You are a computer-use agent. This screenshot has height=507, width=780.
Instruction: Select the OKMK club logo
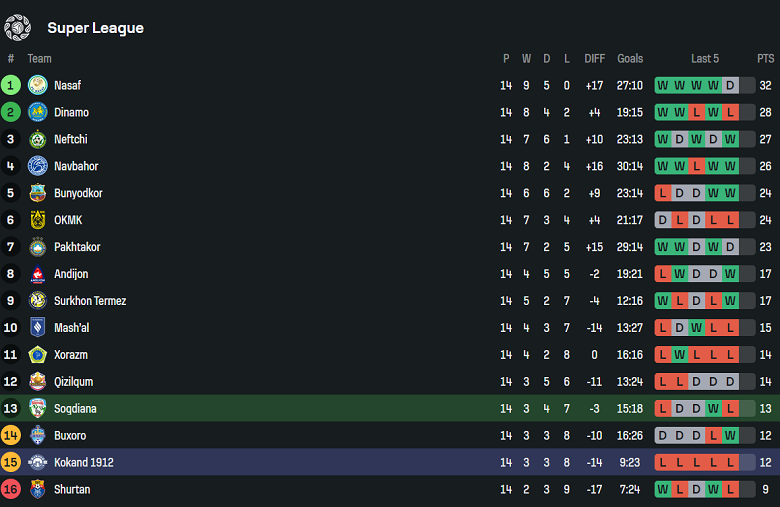[x=38, y=221]
